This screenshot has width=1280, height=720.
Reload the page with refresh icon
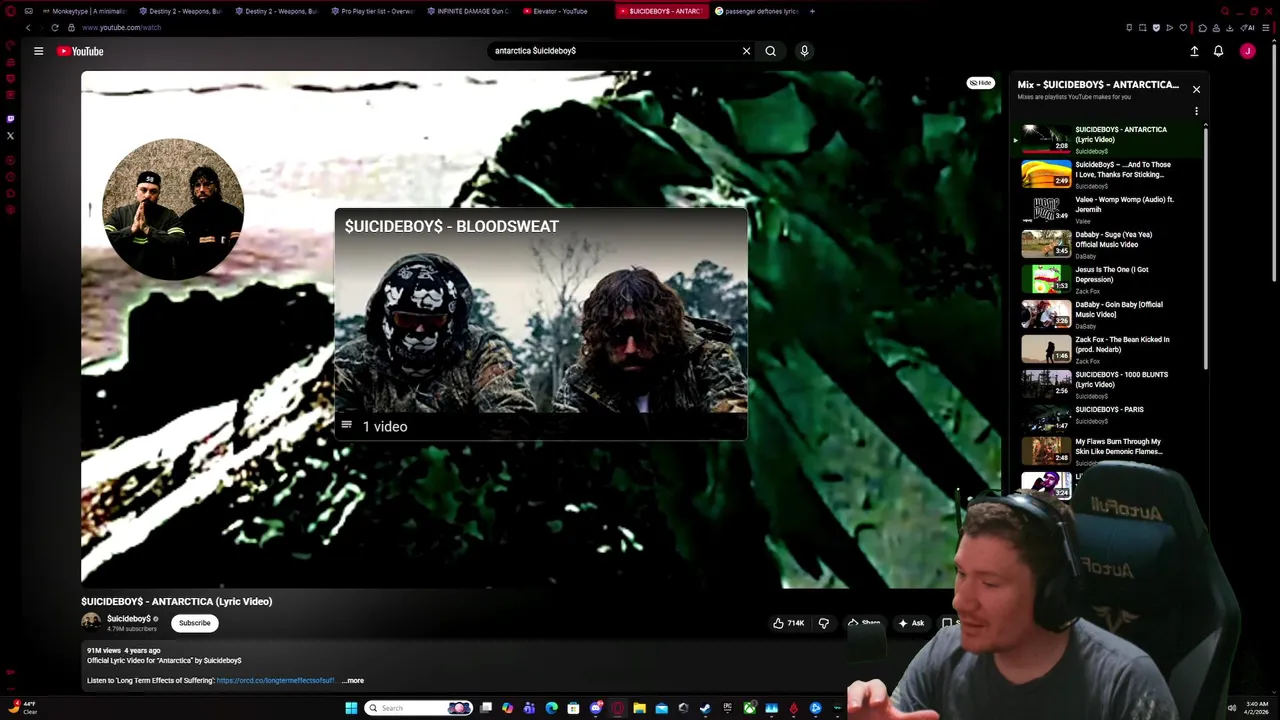56,28
